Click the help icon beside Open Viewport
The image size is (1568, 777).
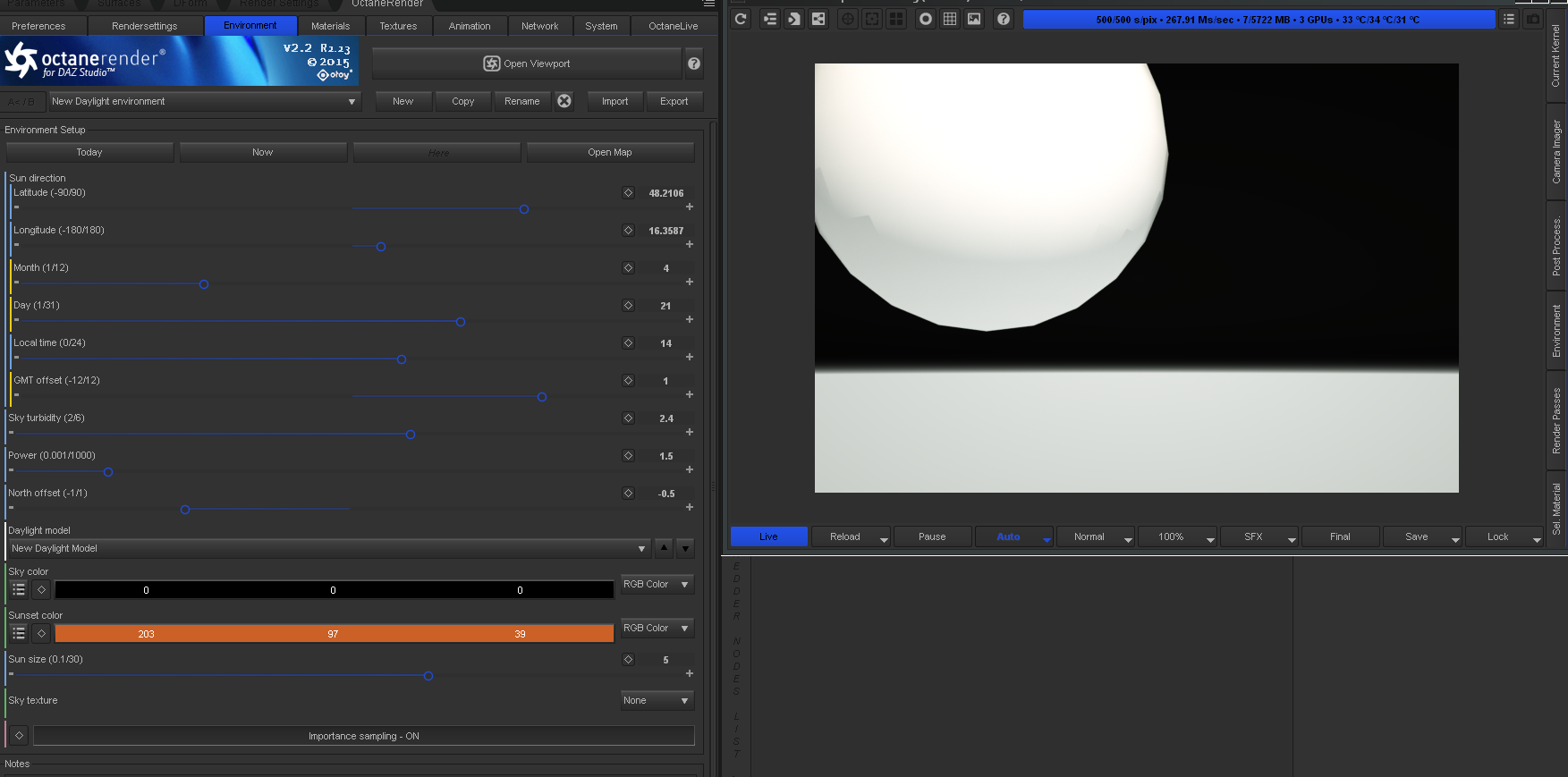694,63
